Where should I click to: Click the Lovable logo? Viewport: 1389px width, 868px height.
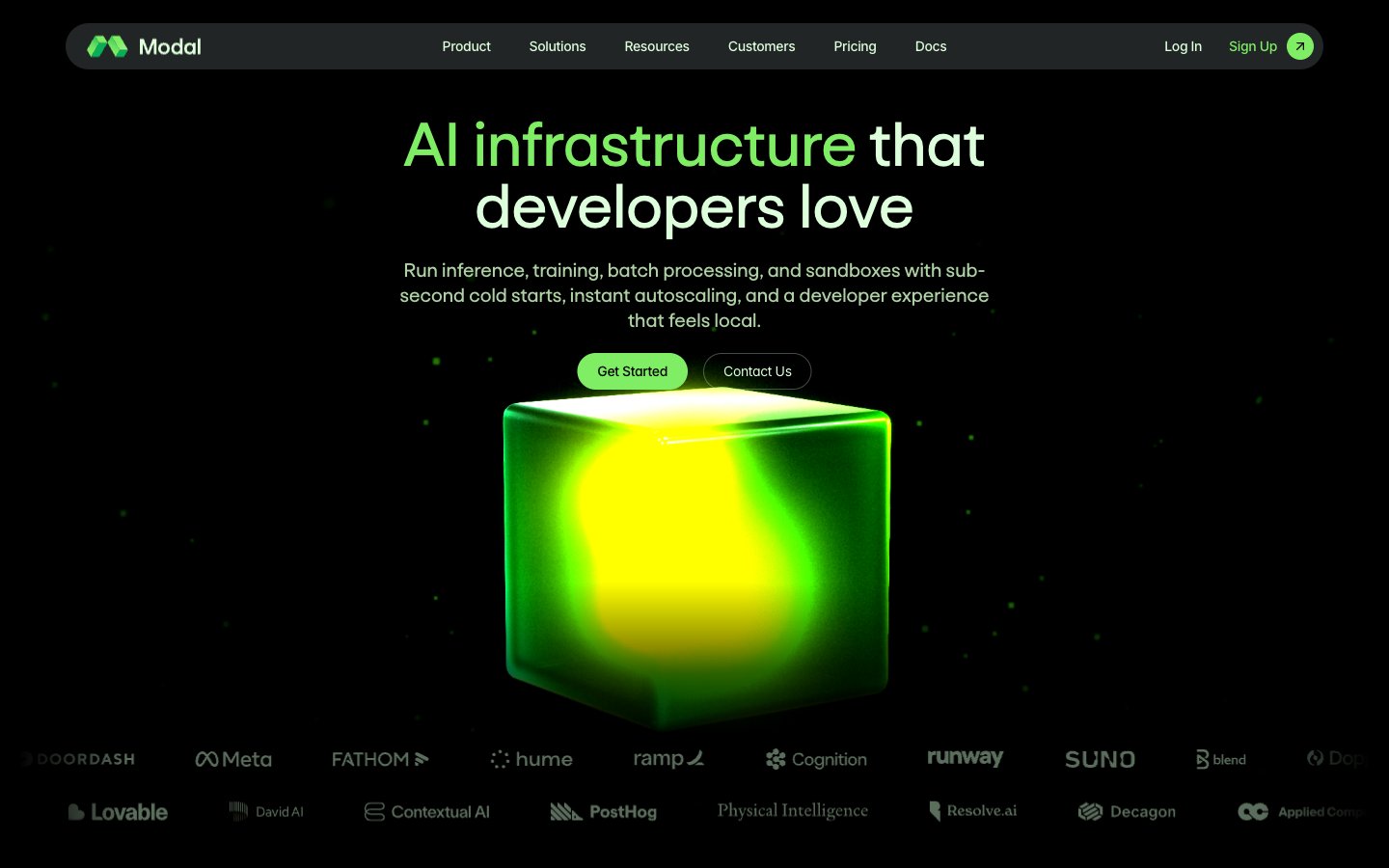[118, 812]
